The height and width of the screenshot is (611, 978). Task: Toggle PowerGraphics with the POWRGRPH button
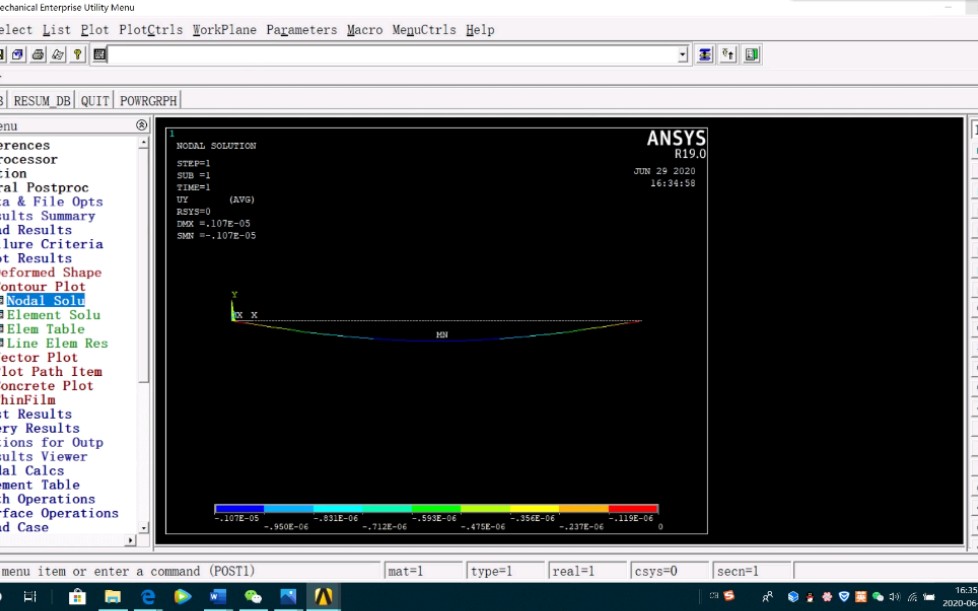147,100
